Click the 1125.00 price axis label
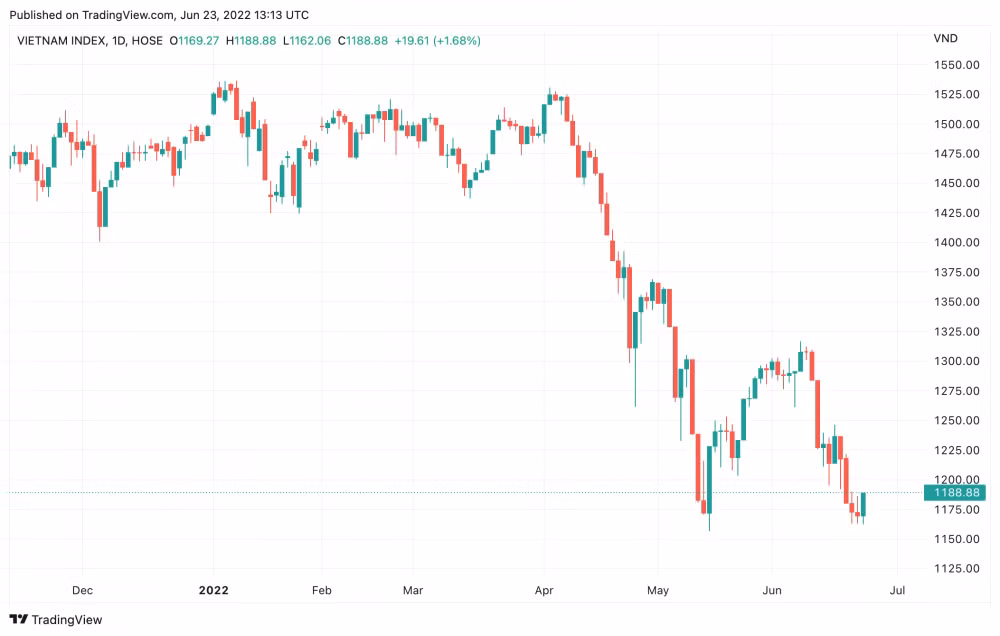Screen dimensions: 1000x636 point(957,568)
